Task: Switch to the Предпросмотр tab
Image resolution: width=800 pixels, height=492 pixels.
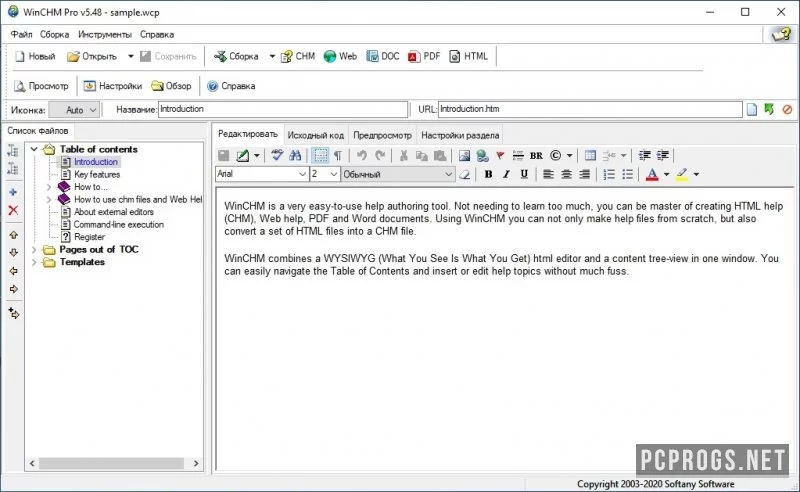Action: [x=382, y=135]
